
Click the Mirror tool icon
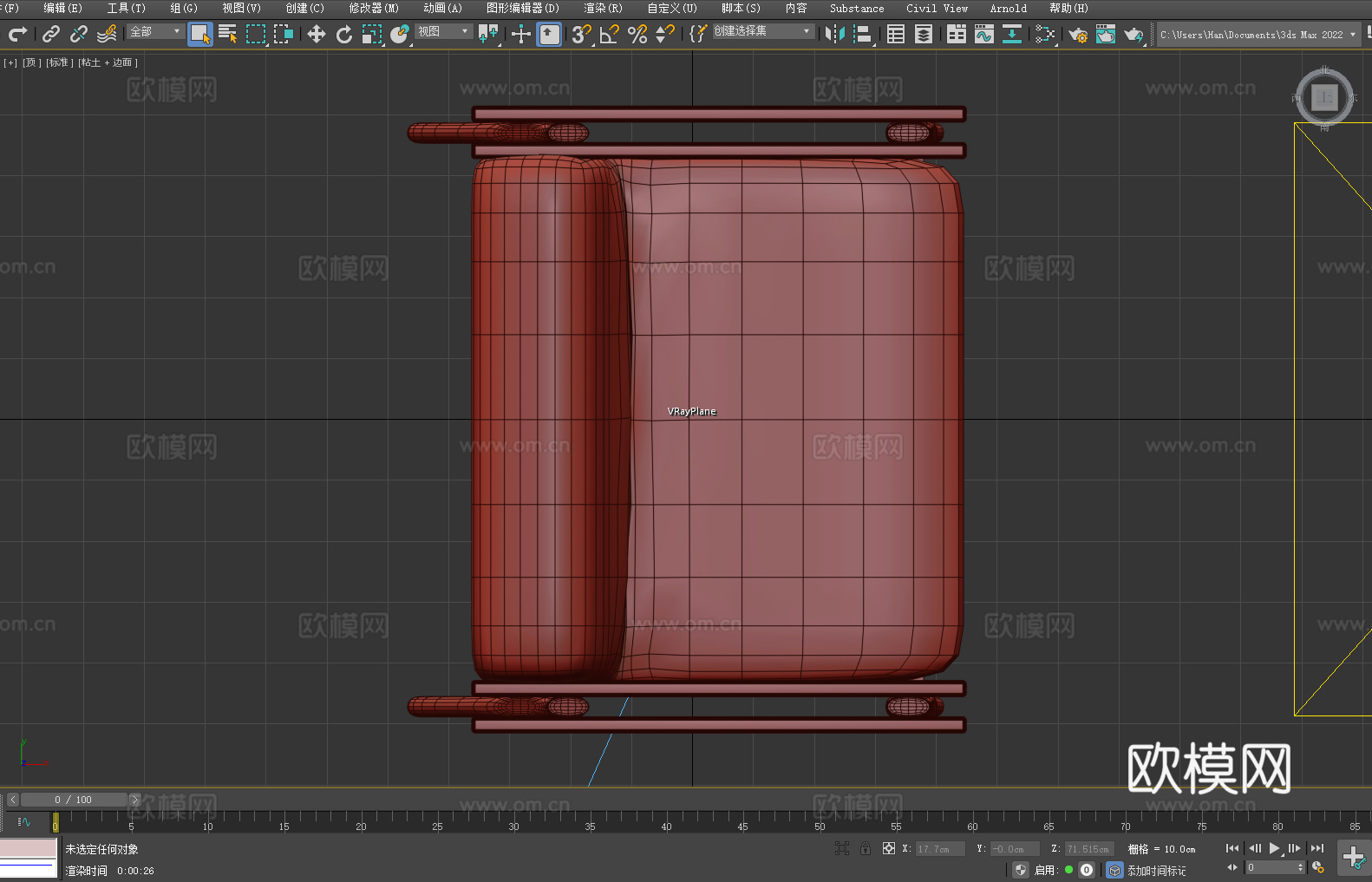835,34
